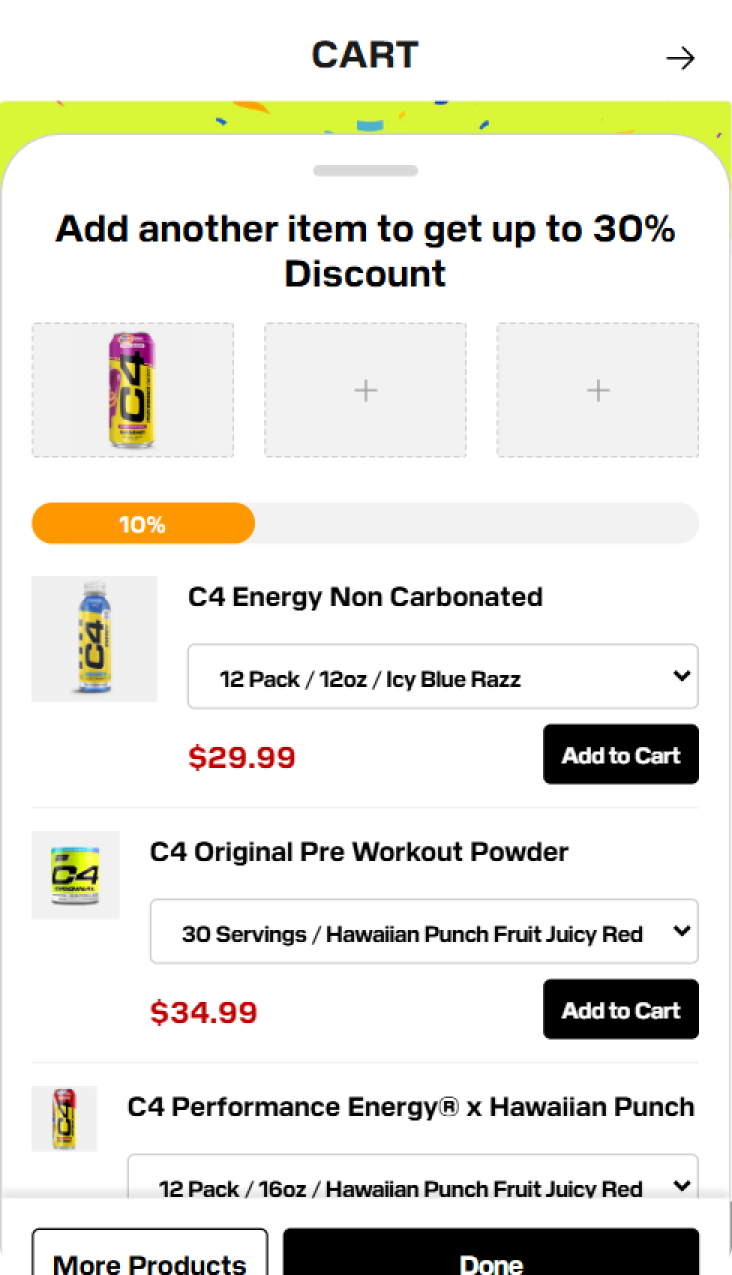
Task: Select the C4 can in the first bundle slot
Action: (x=133, y=390)
